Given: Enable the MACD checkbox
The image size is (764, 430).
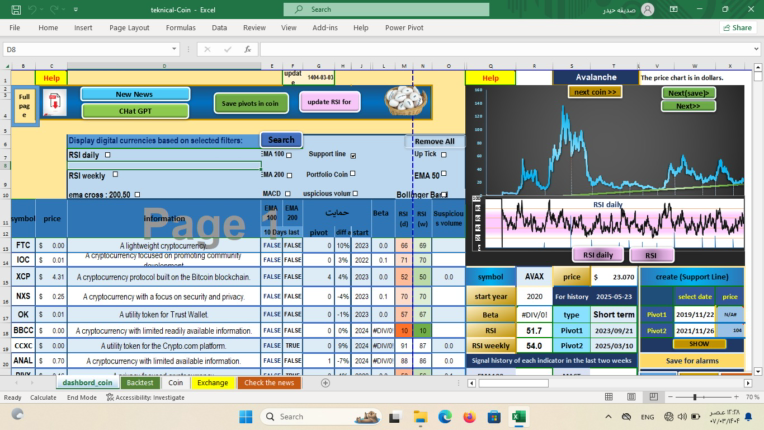Looking at the screenshot, I should 287,194.
